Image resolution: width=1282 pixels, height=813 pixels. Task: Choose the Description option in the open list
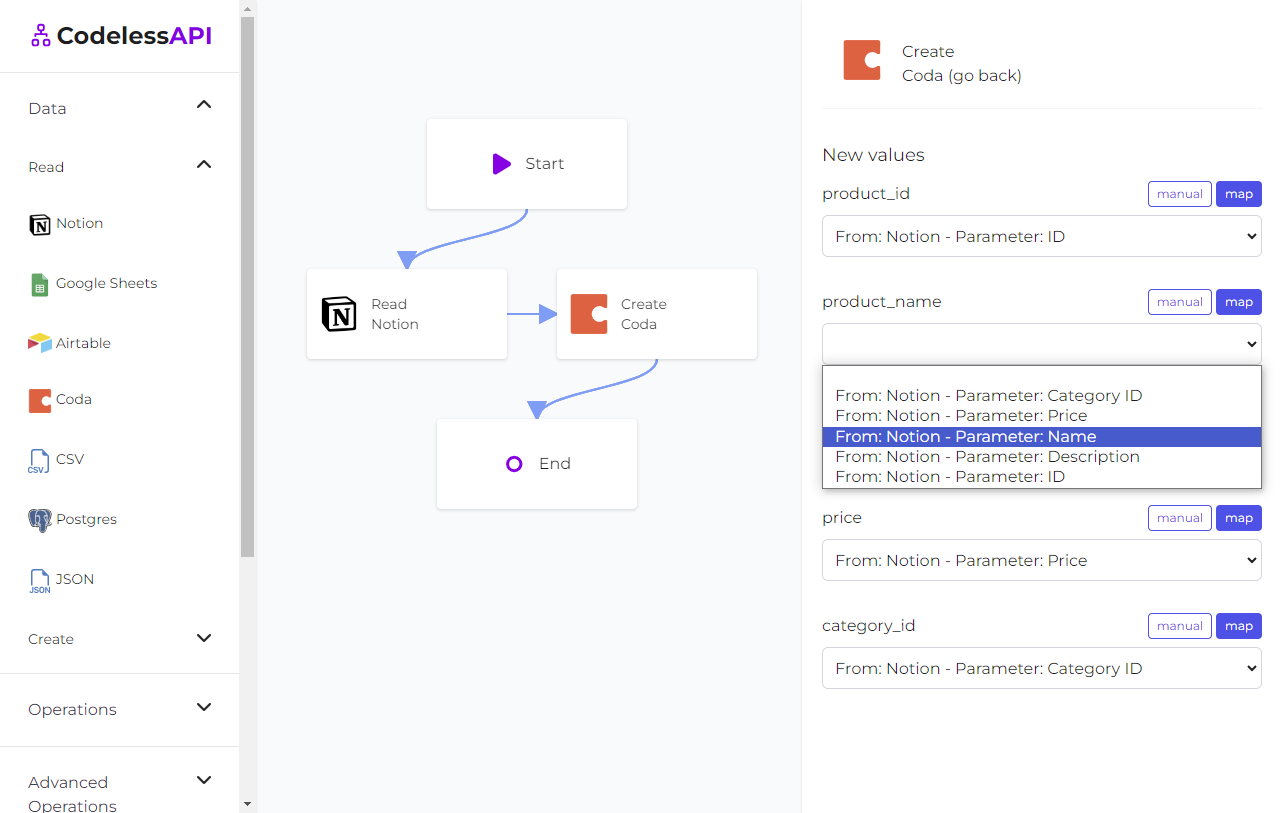click(x=1041, y=457)
